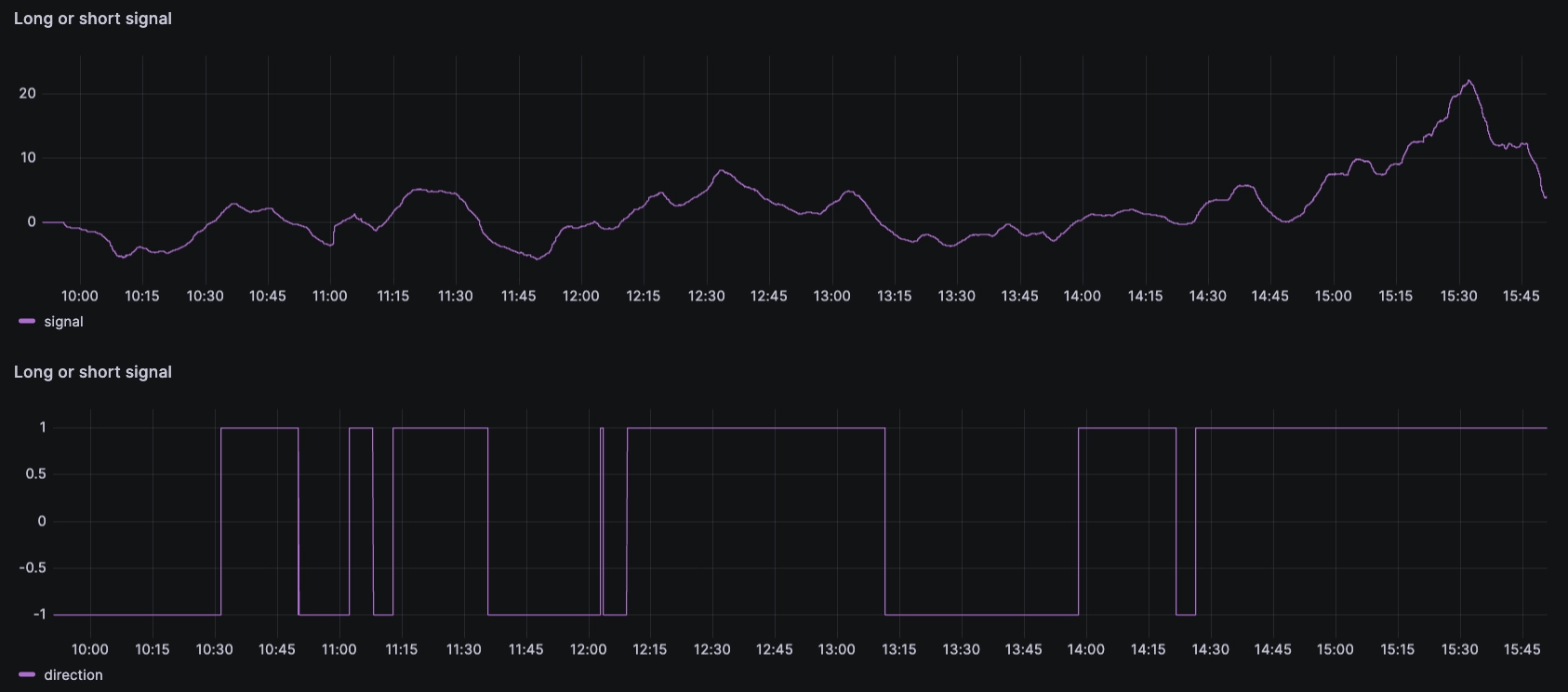Click y-axis value -0.5 in the direction chart
The width and height of the screenshot is (1568, 692).
pos(33,567)
